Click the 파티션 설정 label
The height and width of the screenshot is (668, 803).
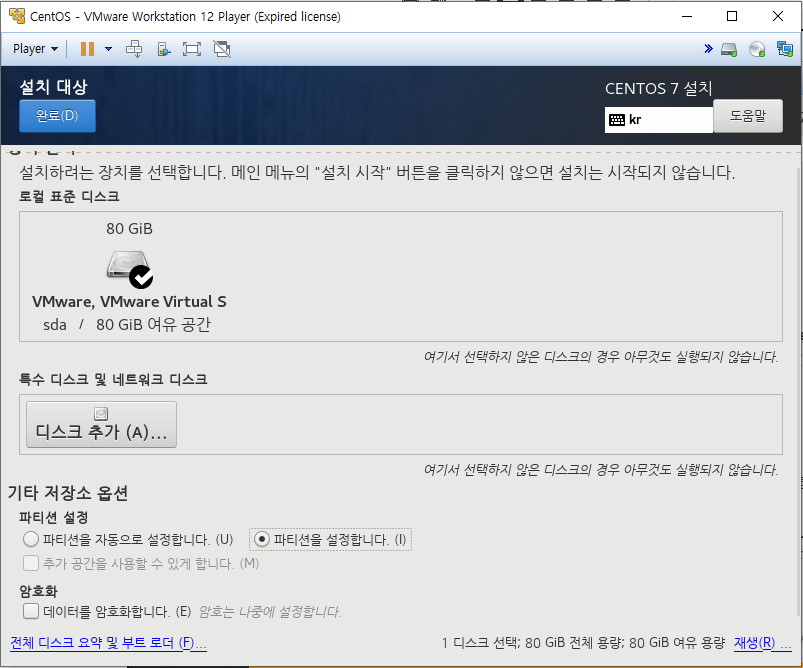tap(54, 517)
